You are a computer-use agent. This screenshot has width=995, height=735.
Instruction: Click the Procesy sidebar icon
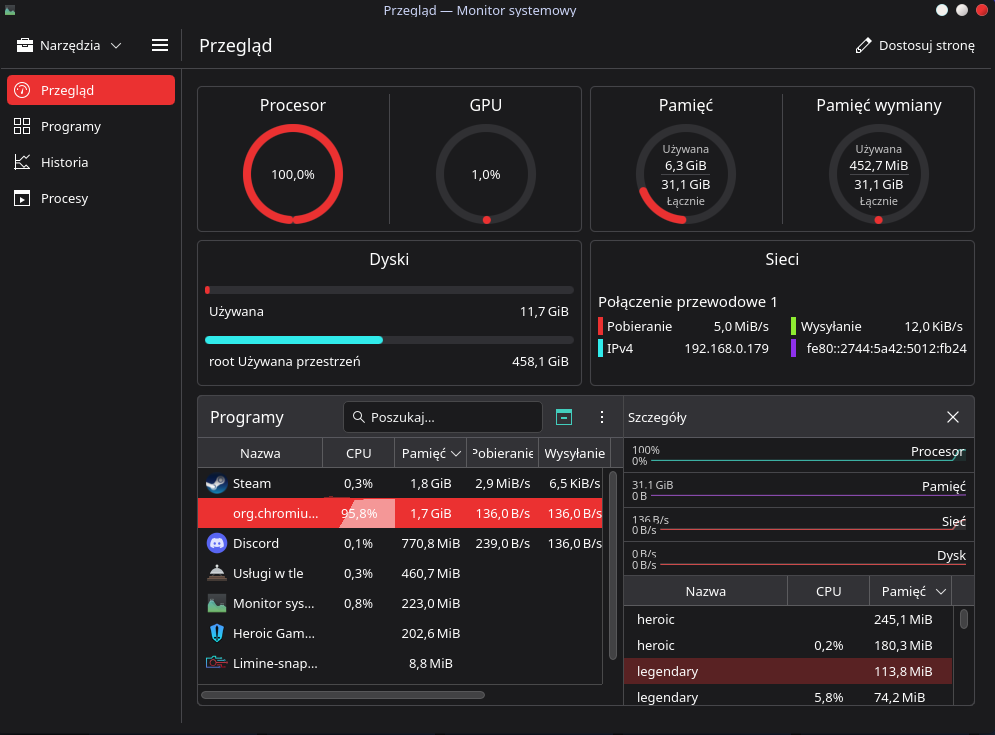pyautogui.click(x=22, y=199)
